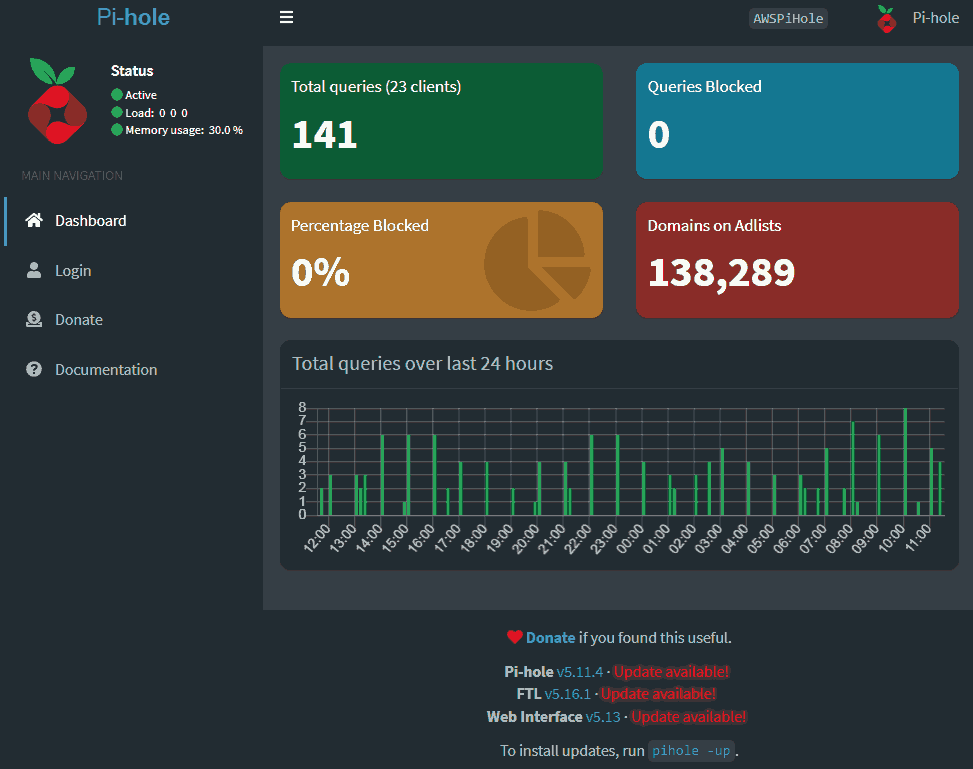Click the 0% percentage blocked value
973x769 pixels.
pos(321,272)
